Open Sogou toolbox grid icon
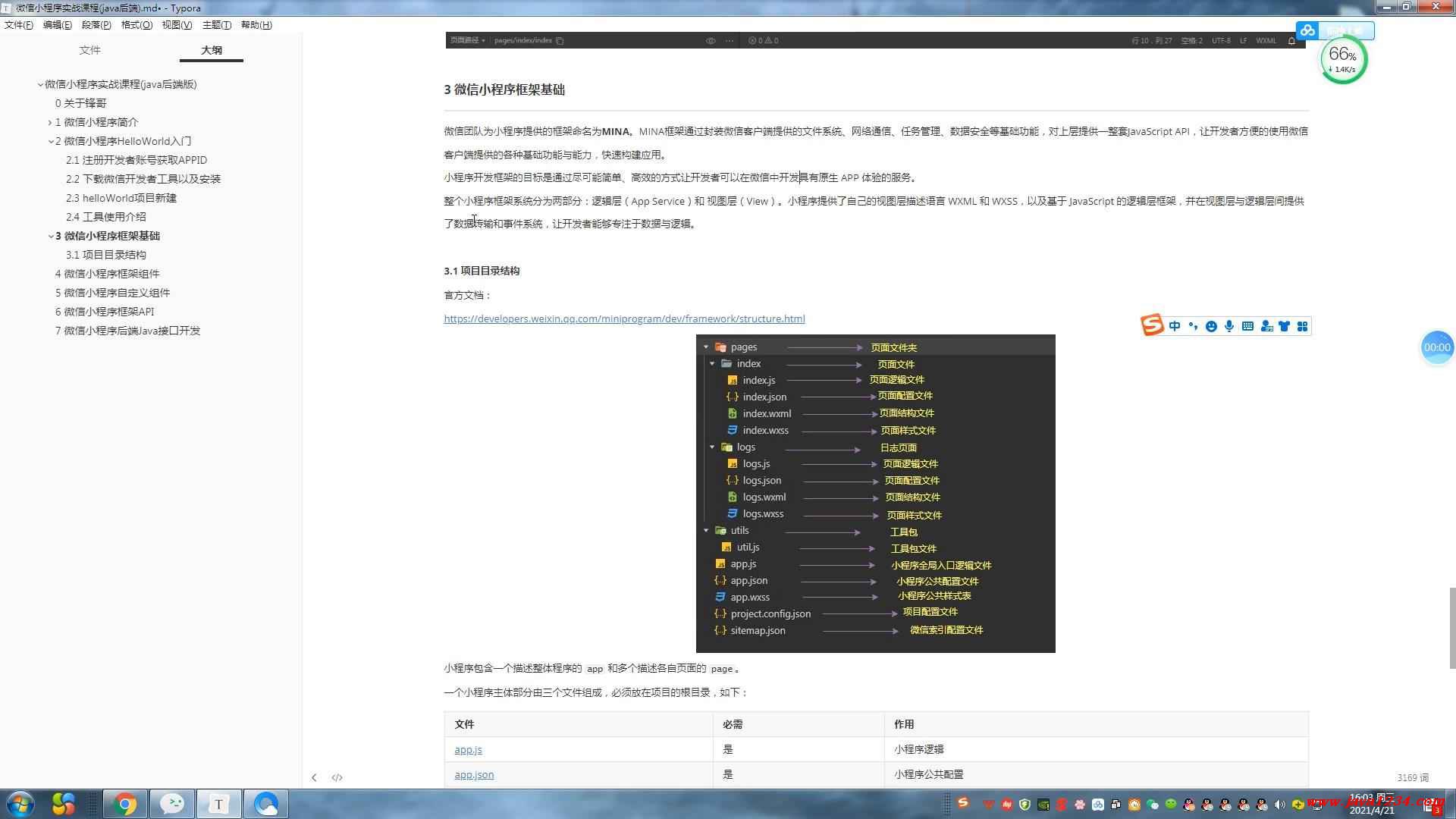The height and width of the screenshot is (819, 1456). [1303, 326]
